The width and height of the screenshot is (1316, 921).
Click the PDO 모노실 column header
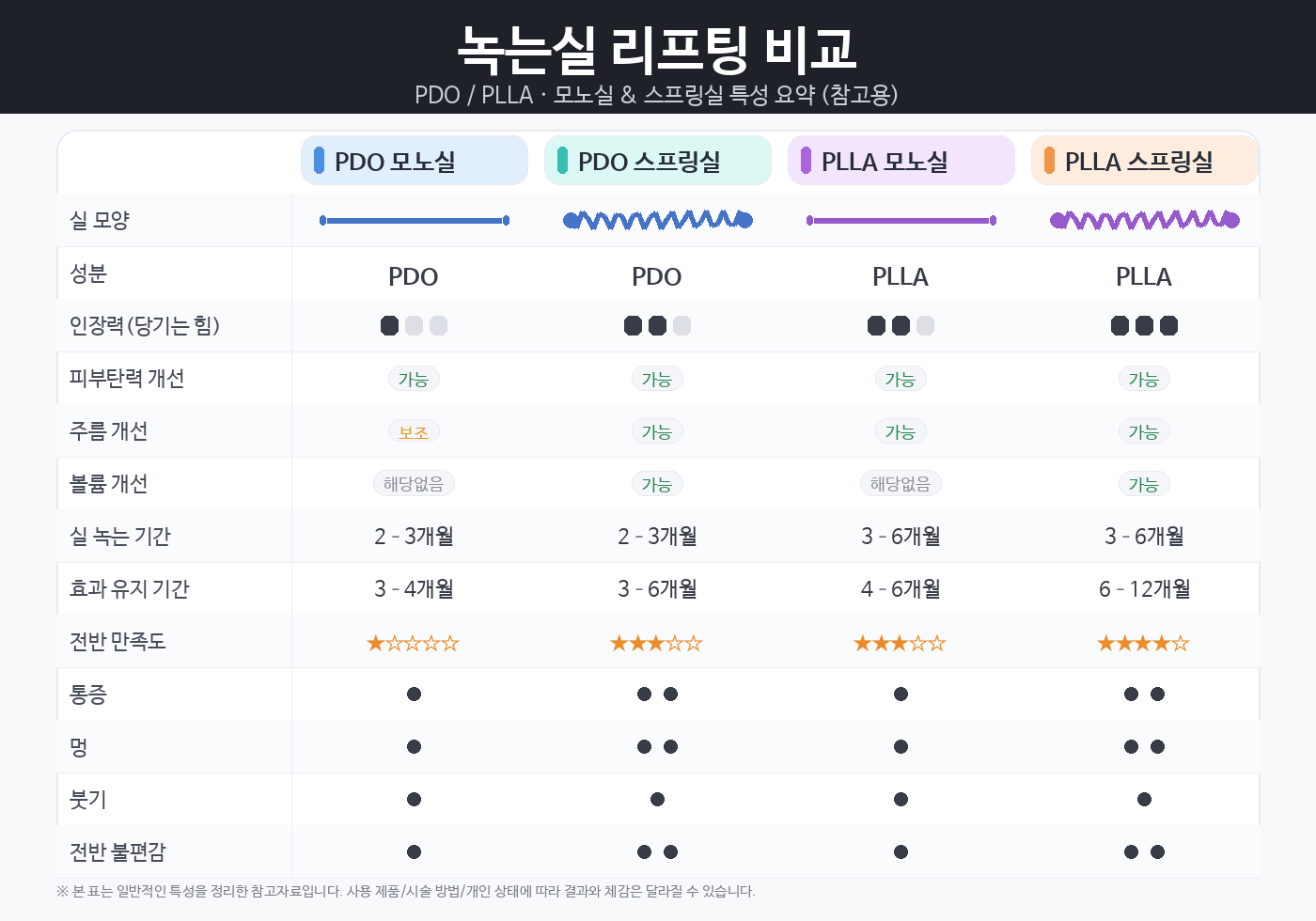[414, 161]
